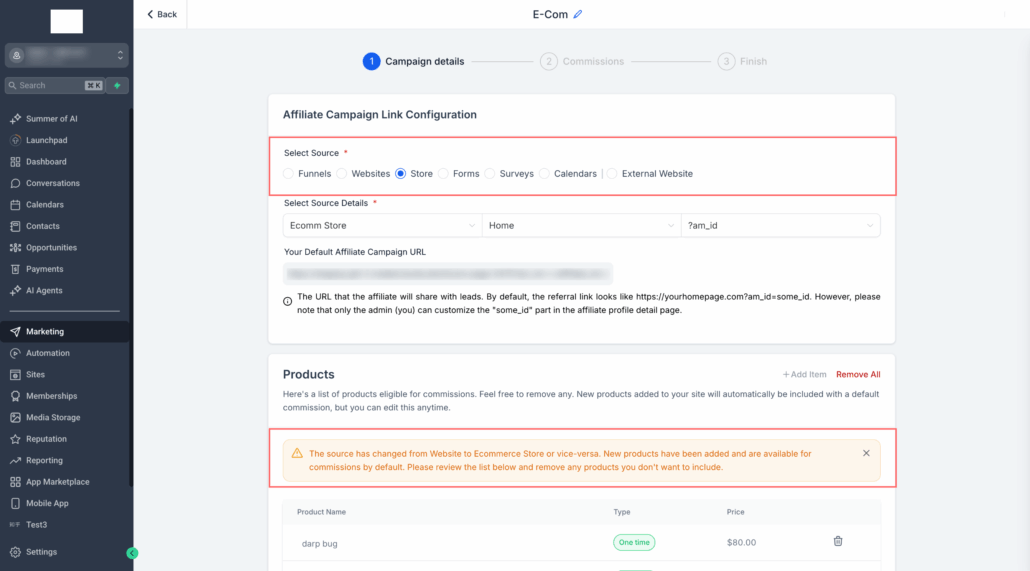Open the ?am_id parameter dropdown
1030x571 pixels.
coord(780,225)
